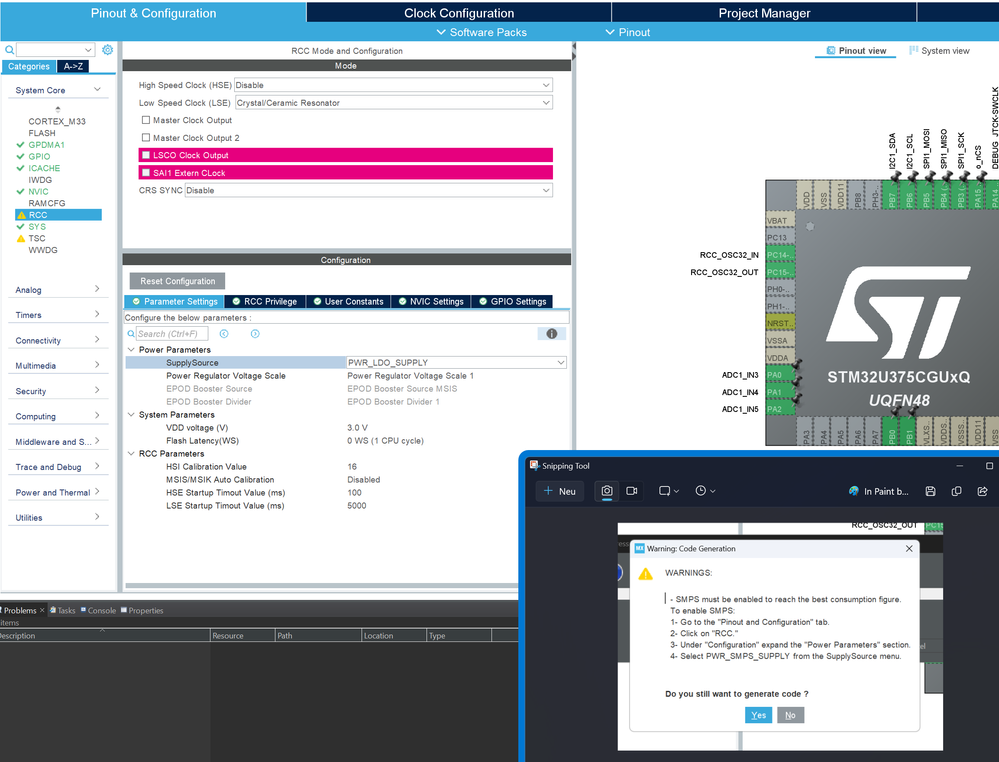Open SupplySource PWR_LDO_SUPPLY dropdown

click(x=456, y=363)
